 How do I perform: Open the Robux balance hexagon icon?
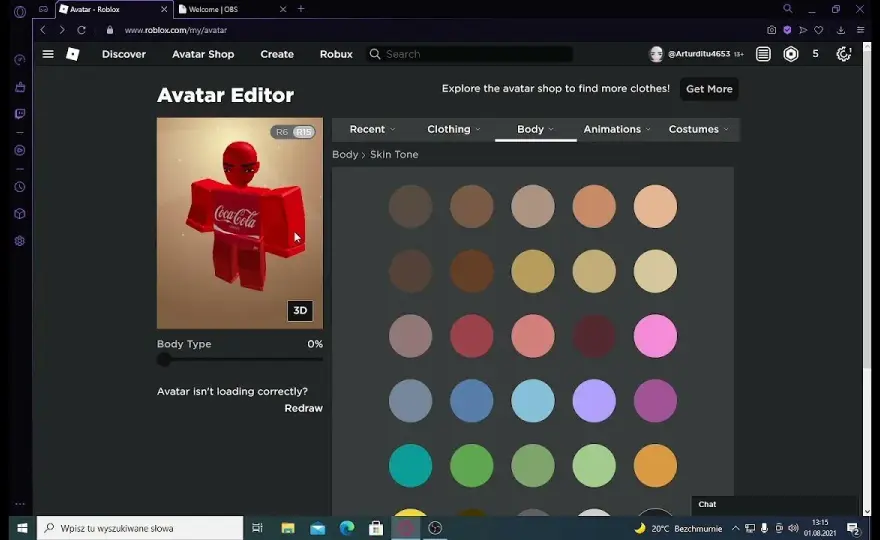pyautogui.click(x=791, y=54)
